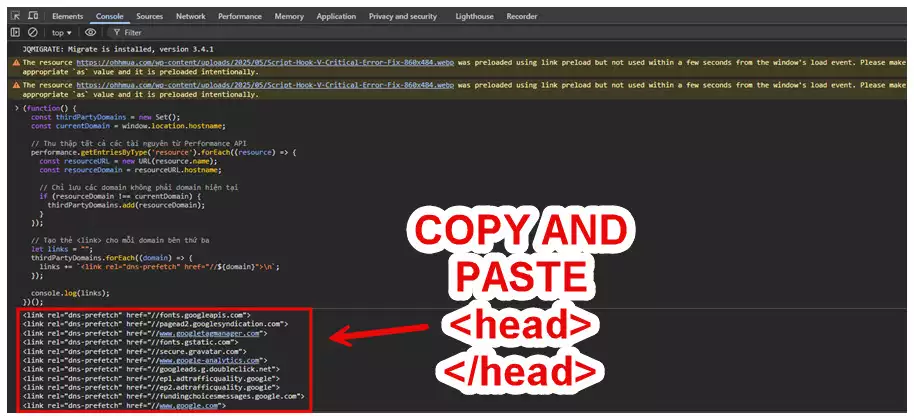Click the 'const currentDomain = window.location.hostname' line
Viewport: 914px width, 420px height.
pos(128,126)
